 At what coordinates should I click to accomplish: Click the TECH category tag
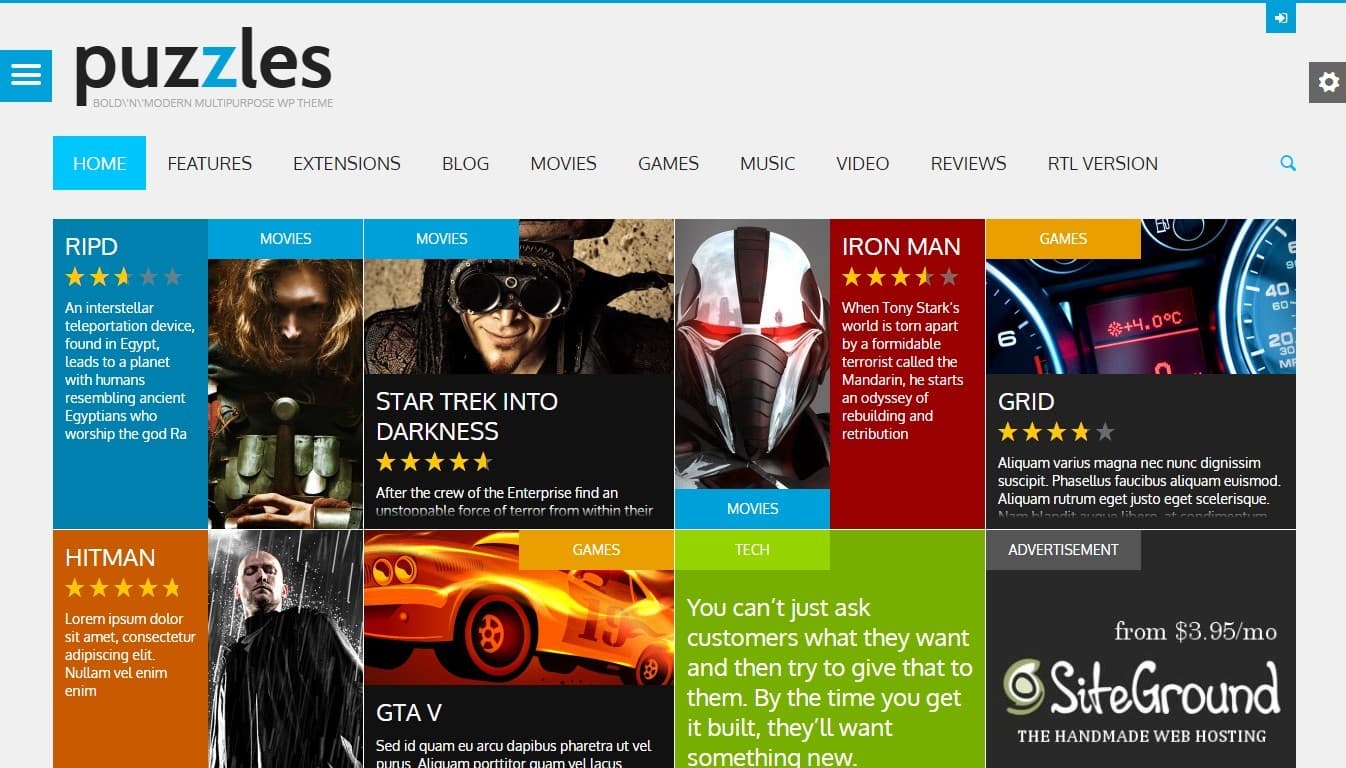[x=752, y=549]
